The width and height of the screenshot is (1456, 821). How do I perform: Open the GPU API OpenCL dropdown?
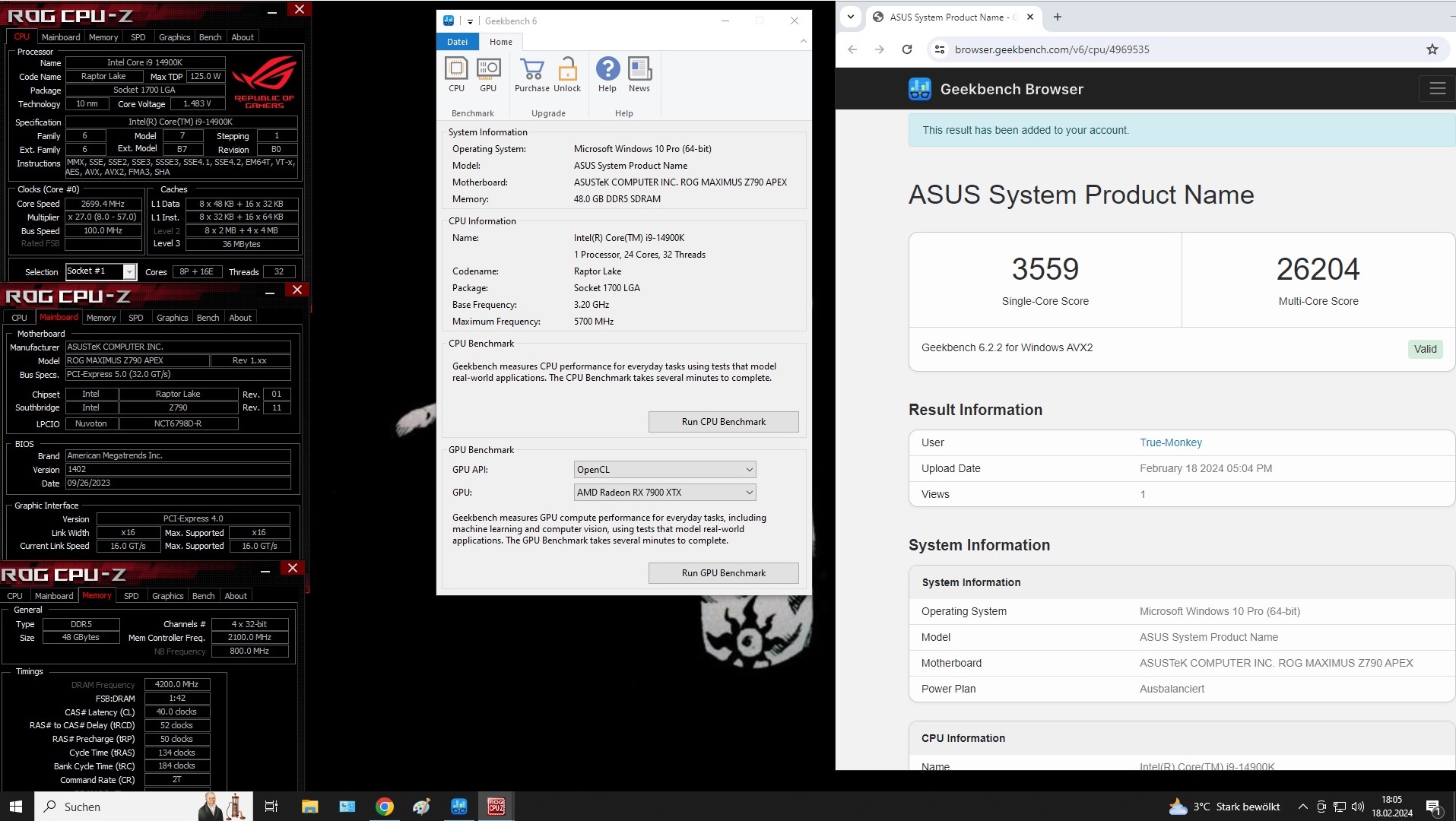click(x=665, y=470)
